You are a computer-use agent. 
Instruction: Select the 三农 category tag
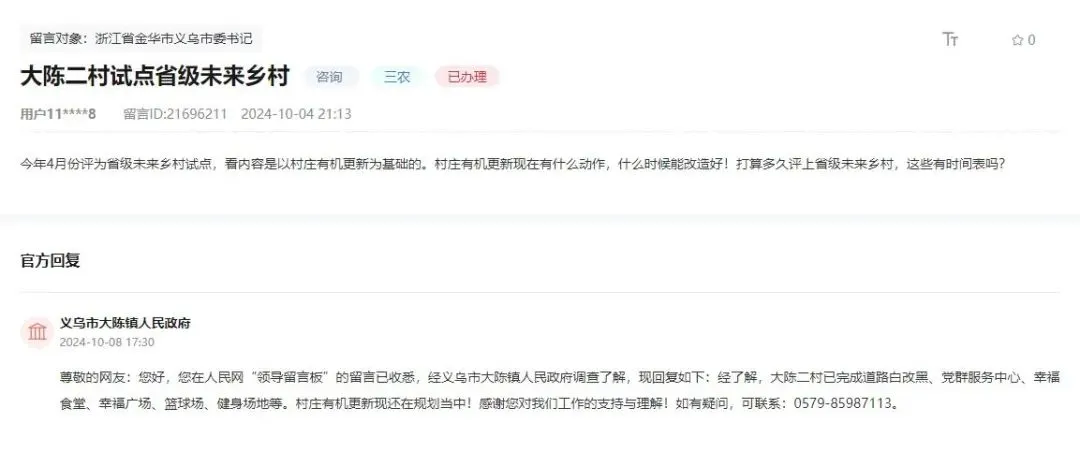point(397,77)
